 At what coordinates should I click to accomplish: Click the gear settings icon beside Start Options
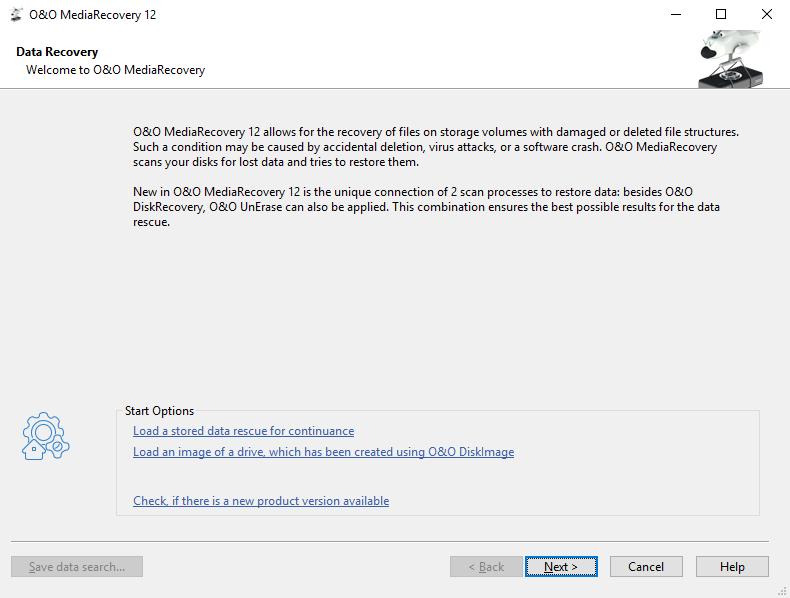point(45,436)
